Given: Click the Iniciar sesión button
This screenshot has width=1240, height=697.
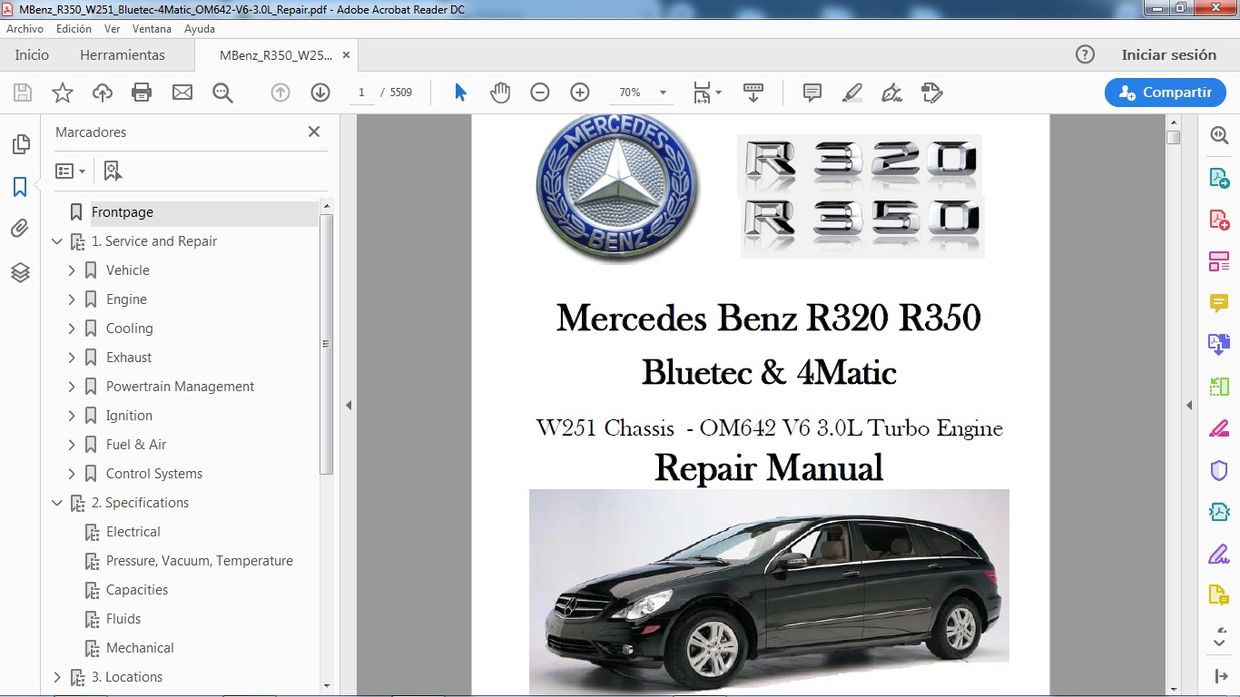Looking at the screenshot, I should [x=1170, y=55].
